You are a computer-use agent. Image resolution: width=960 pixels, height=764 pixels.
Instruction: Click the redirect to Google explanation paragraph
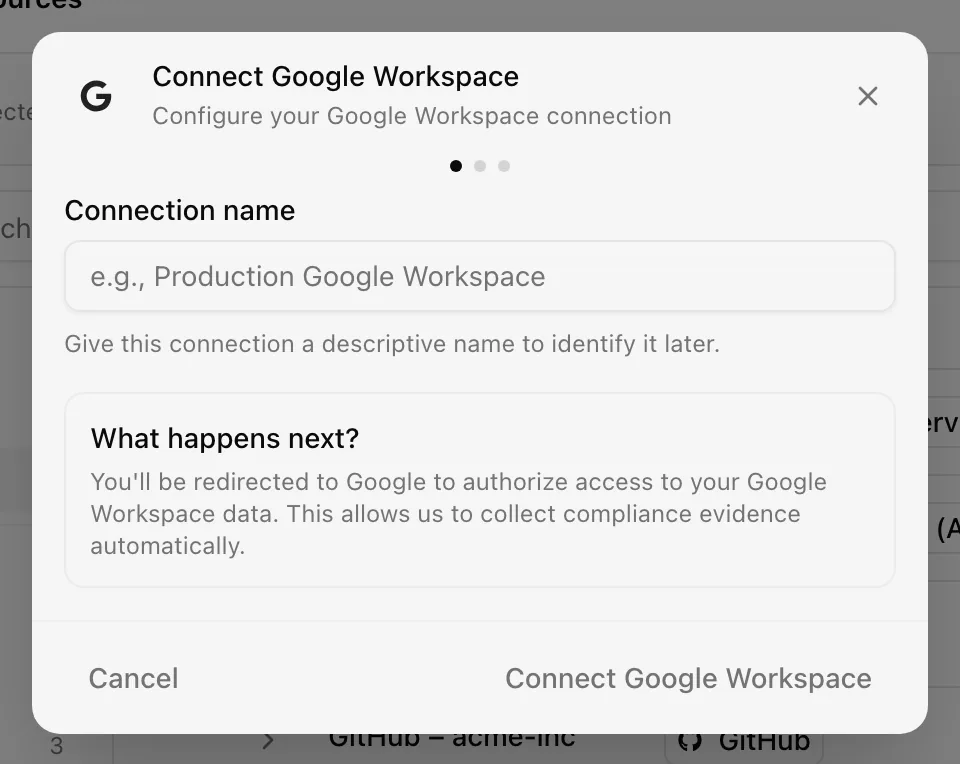pos(459,514)
